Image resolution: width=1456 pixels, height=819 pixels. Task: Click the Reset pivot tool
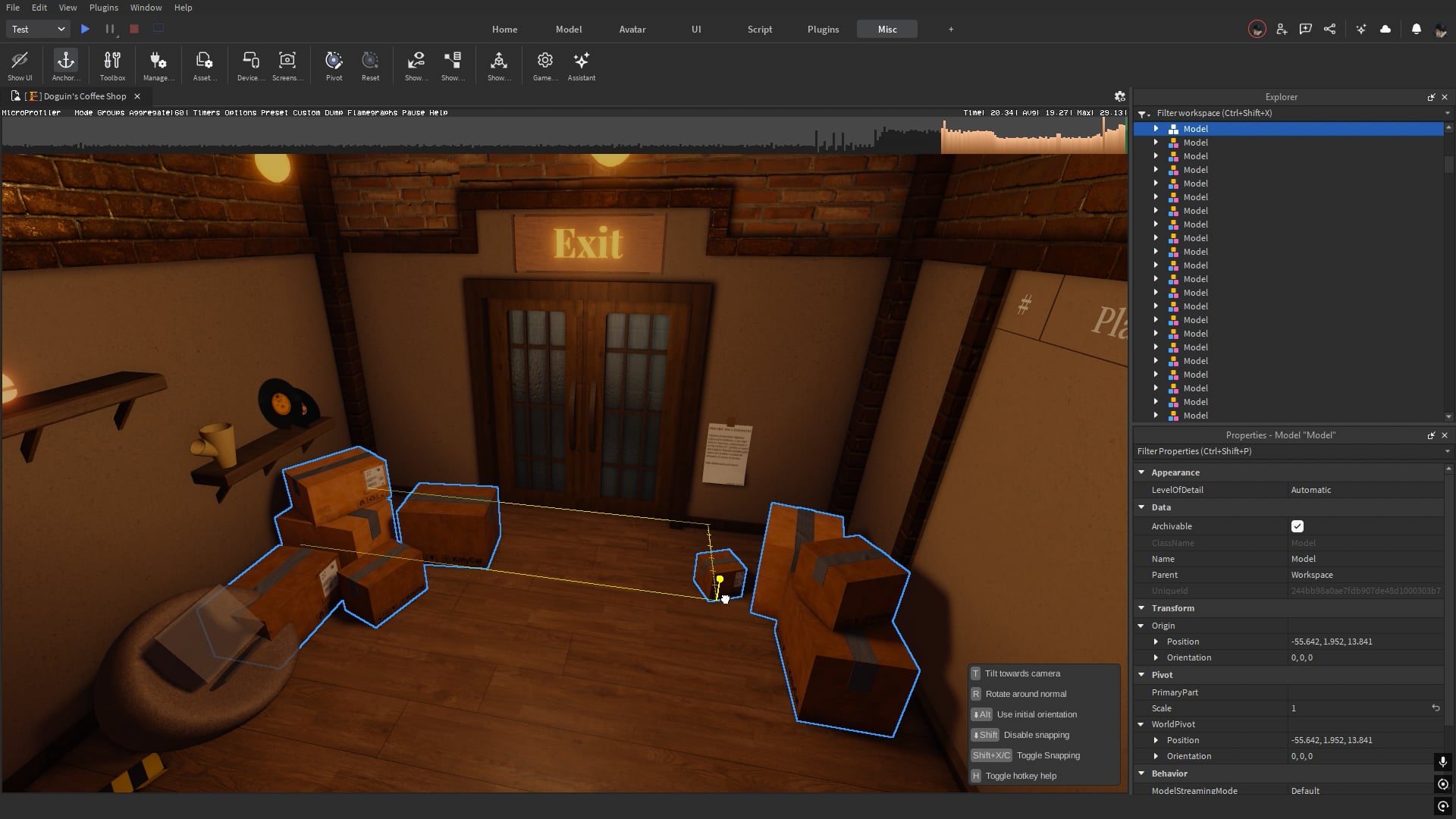(370, 66)
